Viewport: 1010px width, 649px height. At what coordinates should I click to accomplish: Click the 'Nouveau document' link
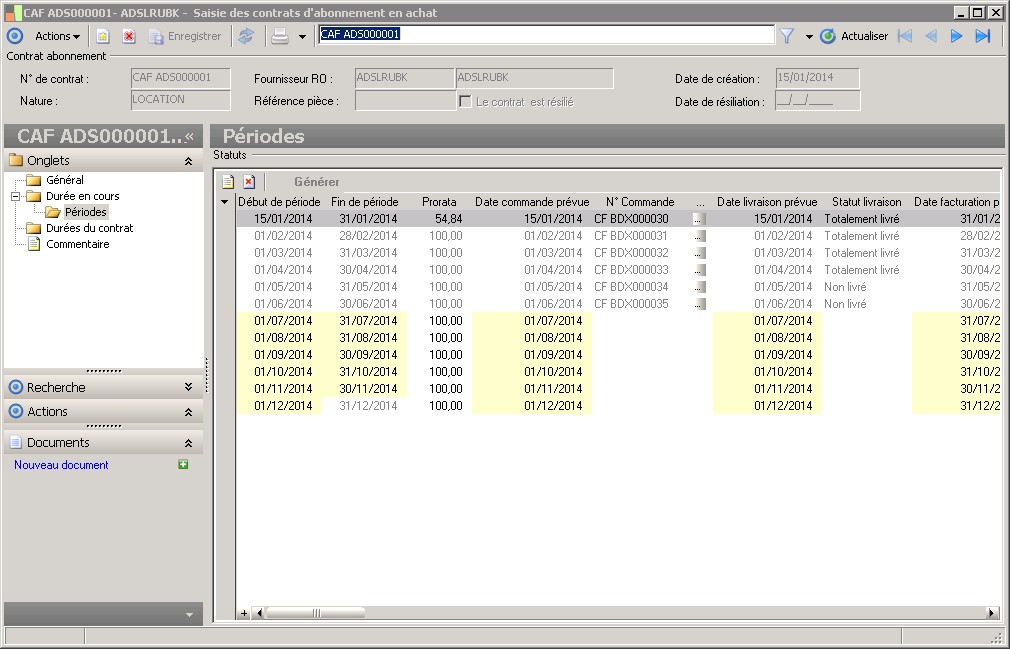pos(61,465)
